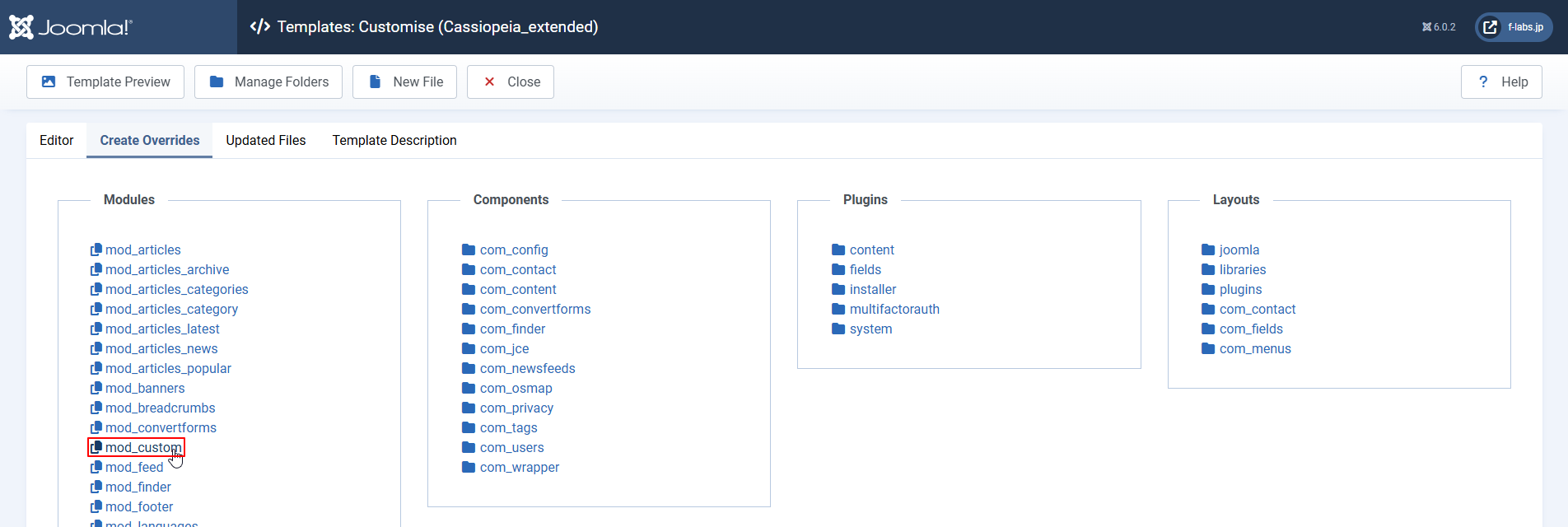
Task: Select mod_custom module override
Action: 142,447
